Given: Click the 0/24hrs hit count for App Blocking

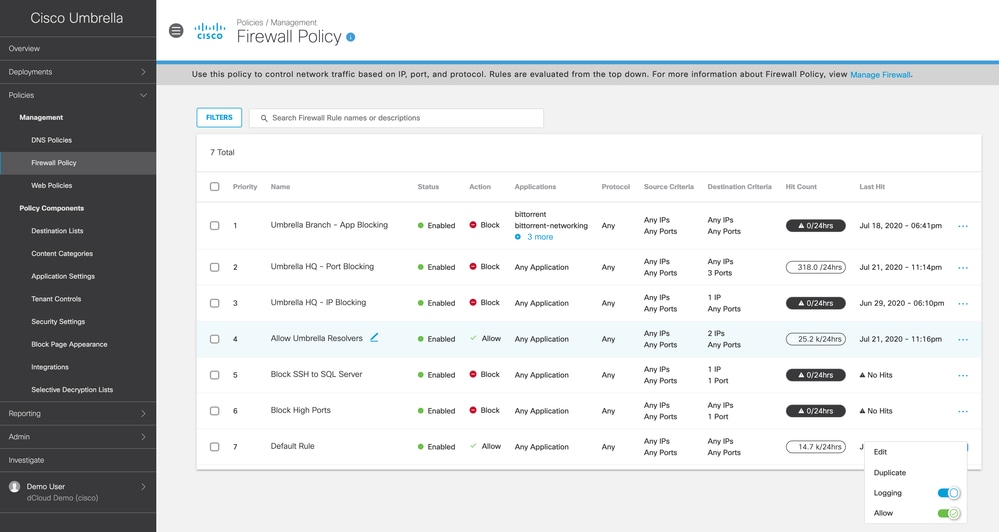Looking at the screenshot, I should point(816,226).
